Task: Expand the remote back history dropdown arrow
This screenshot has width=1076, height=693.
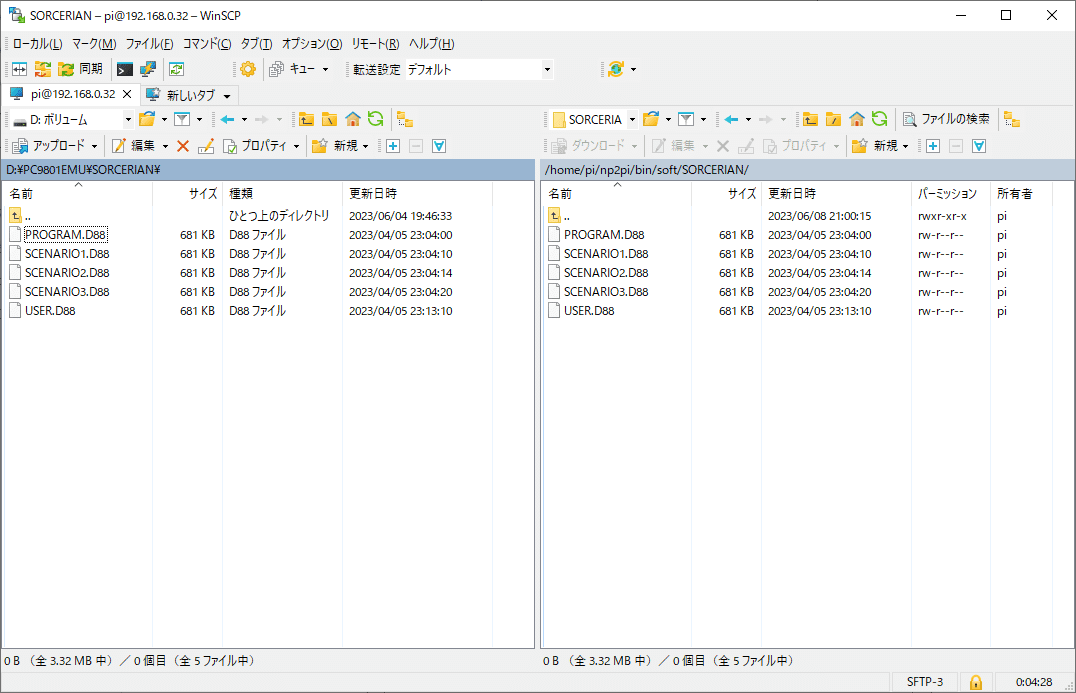Action: (x=748, y=119)
